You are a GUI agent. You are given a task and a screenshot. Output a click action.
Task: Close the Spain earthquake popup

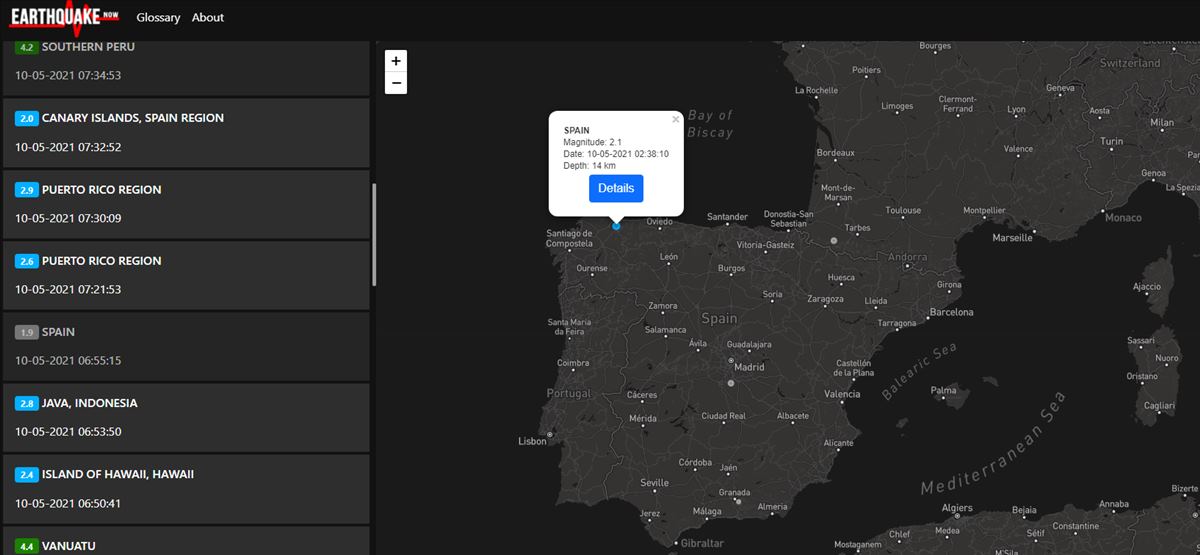coord(675,119)
